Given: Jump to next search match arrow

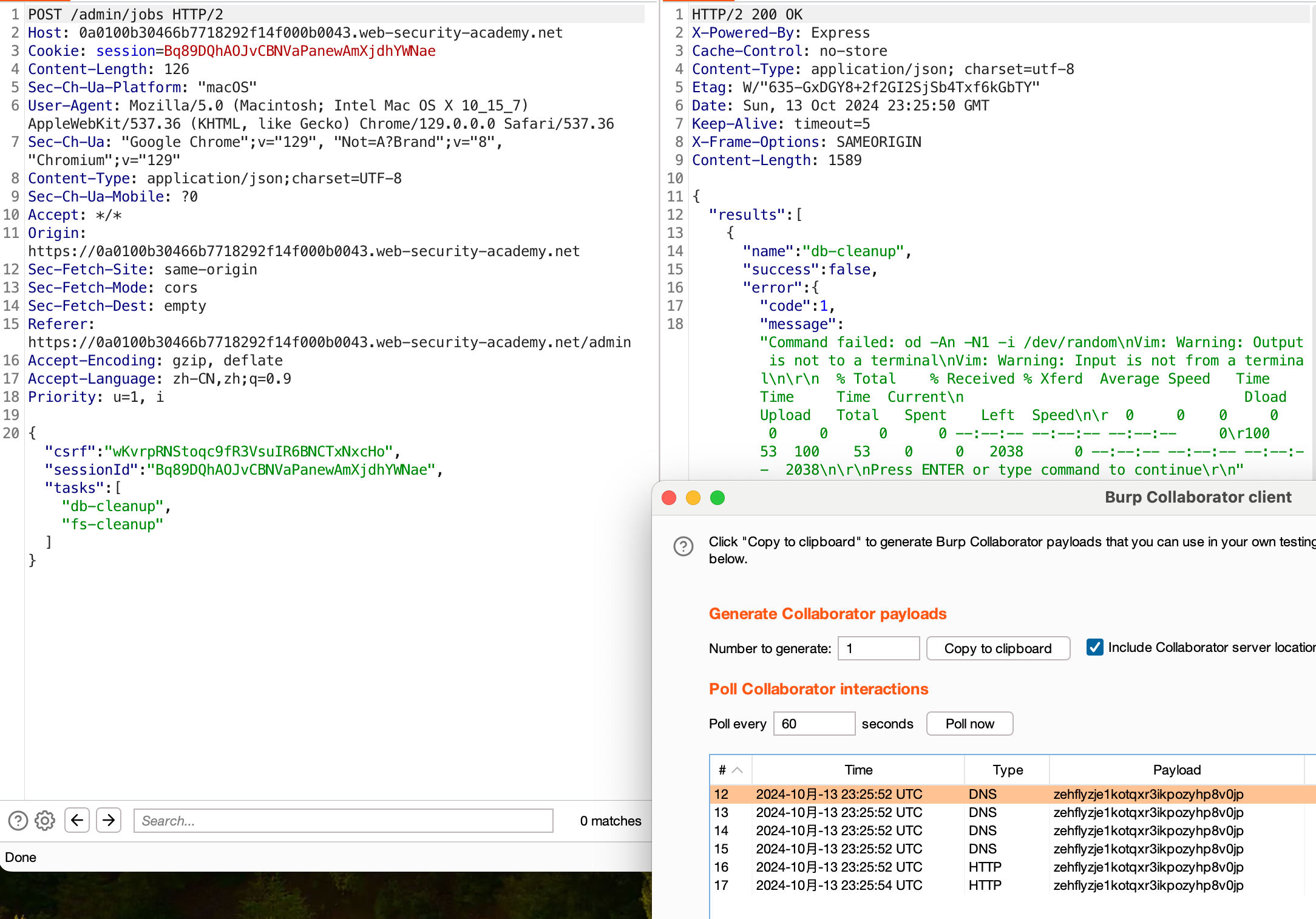Looking at the screenshot, I should tap(109, 821).
